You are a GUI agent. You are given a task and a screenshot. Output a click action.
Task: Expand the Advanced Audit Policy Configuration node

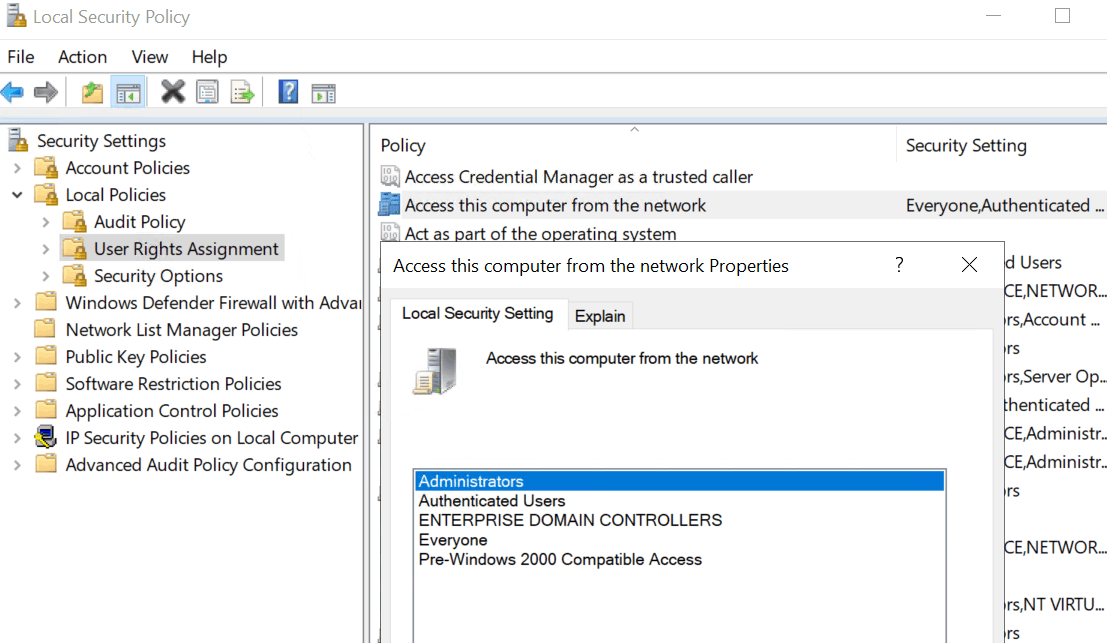click(18, 465)
